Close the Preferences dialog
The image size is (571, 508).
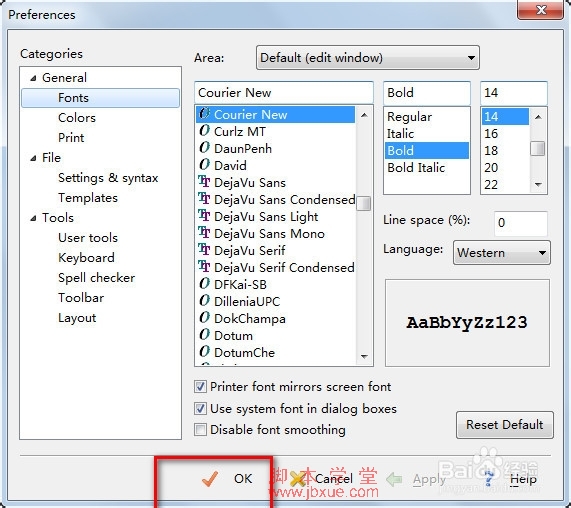coord(541,9)
